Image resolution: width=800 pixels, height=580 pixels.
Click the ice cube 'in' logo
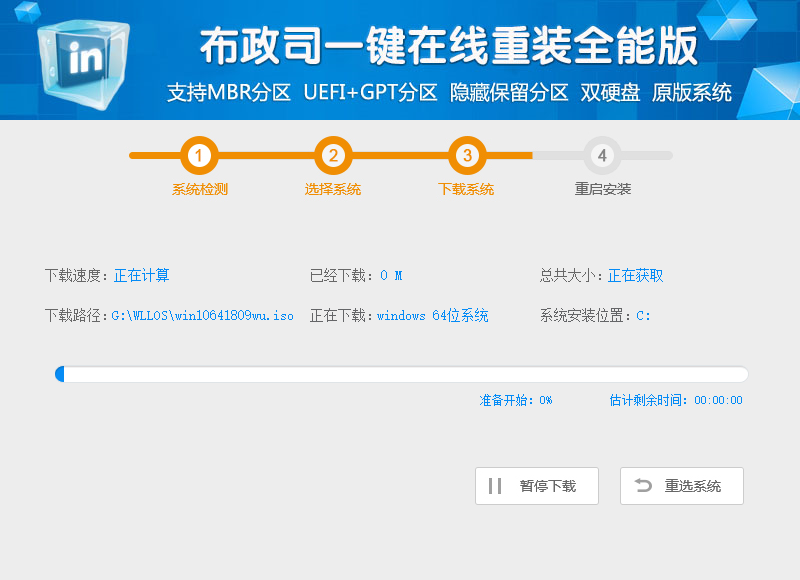pyautogui.click(x=84, y=64)
